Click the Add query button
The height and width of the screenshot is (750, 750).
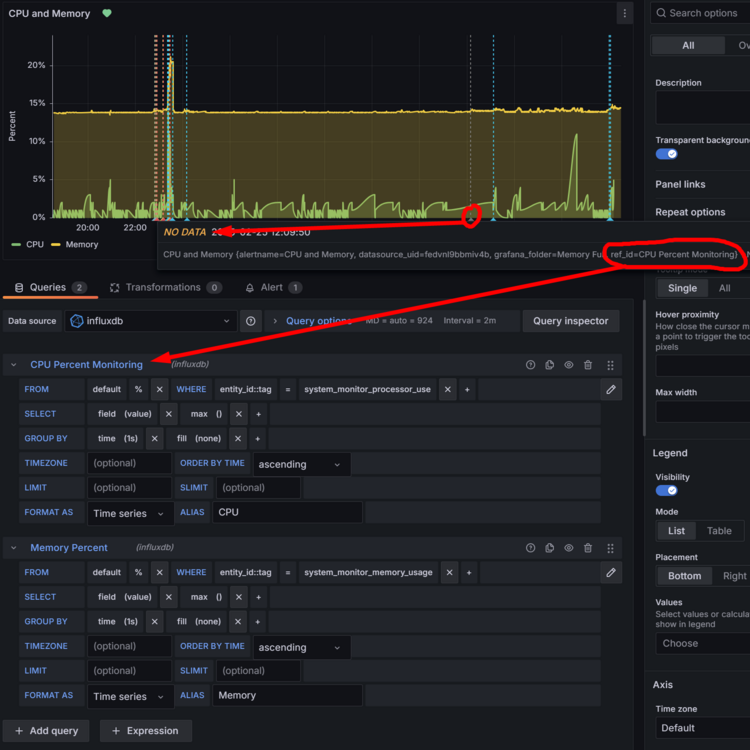point(46,731)
